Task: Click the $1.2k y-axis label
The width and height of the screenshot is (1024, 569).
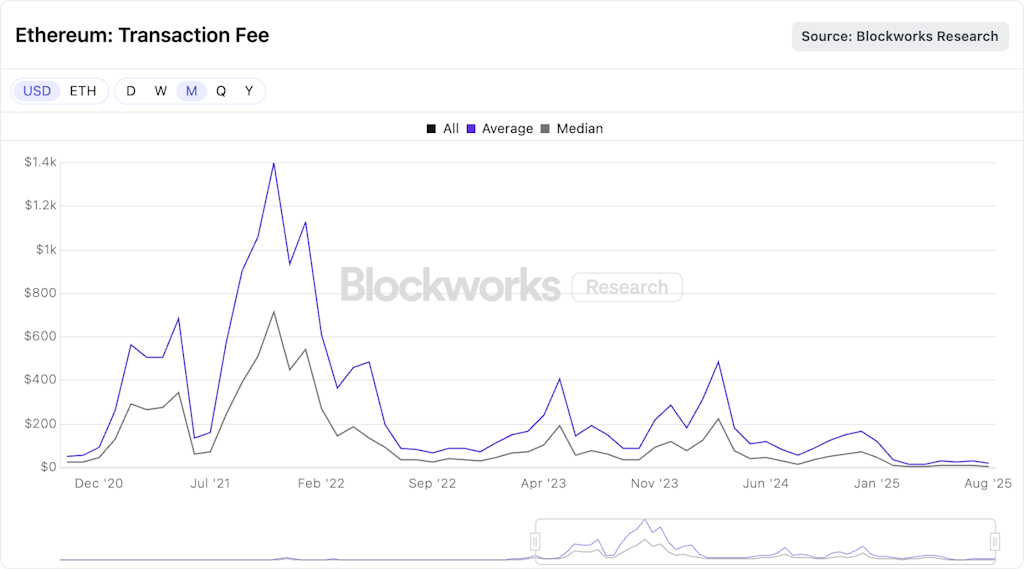Action: (40, 206)
